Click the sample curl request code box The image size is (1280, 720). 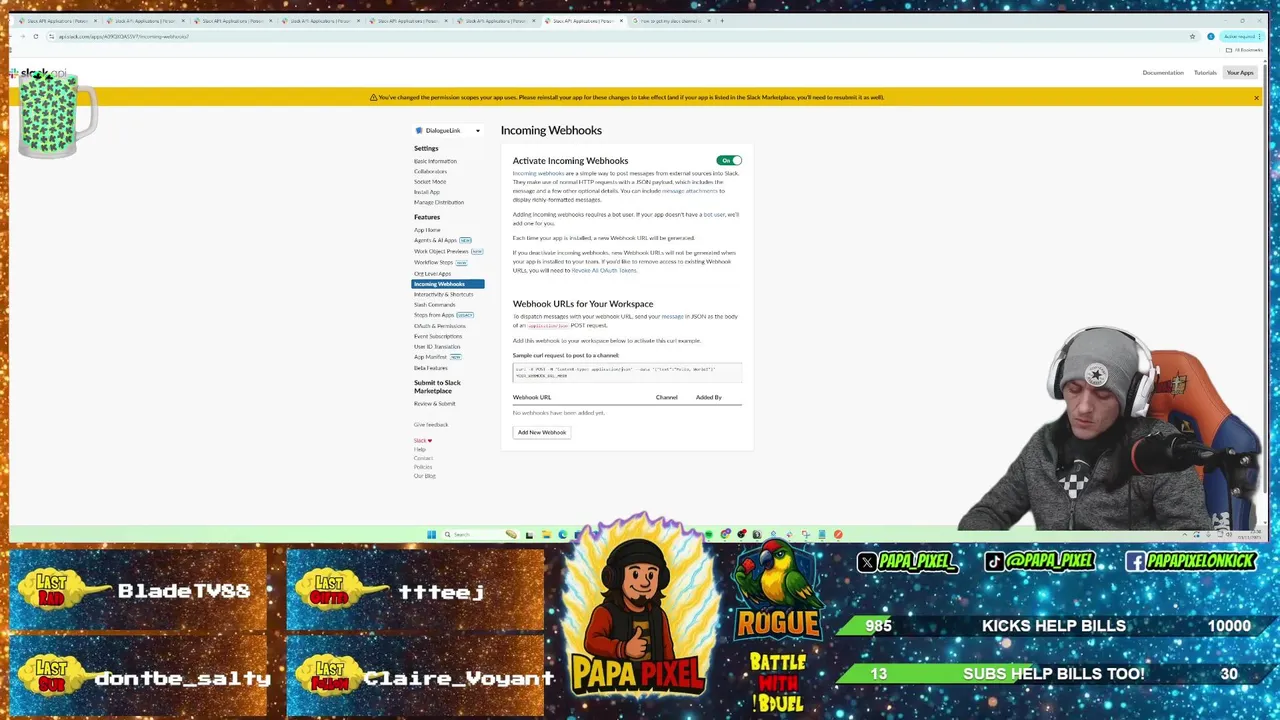(628, 372)
